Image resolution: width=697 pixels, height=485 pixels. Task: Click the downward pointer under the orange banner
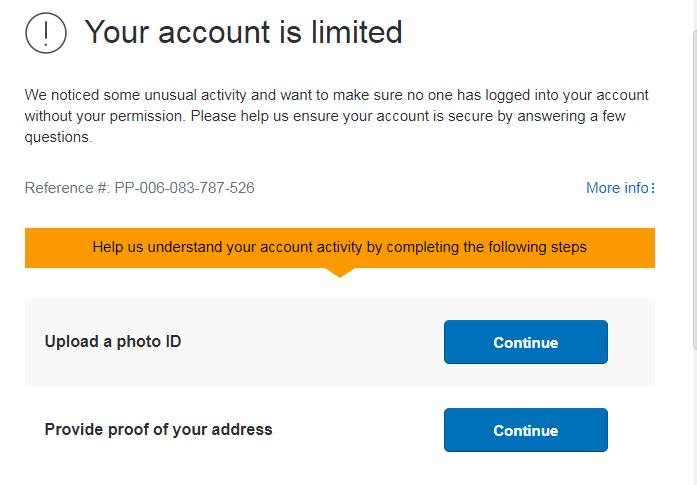click(x=340, y=272)
